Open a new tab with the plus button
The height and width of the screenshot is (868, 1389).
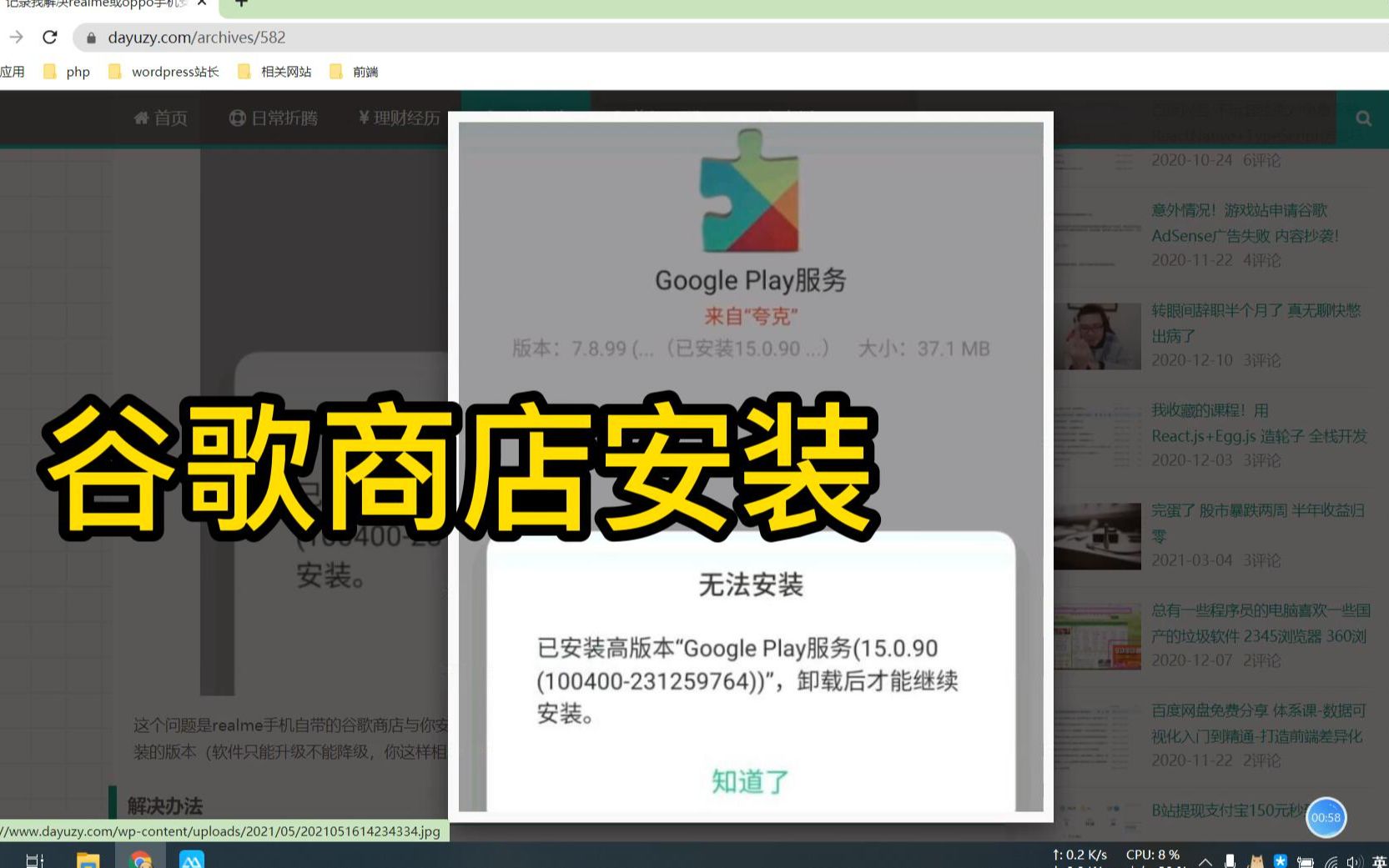241,3
